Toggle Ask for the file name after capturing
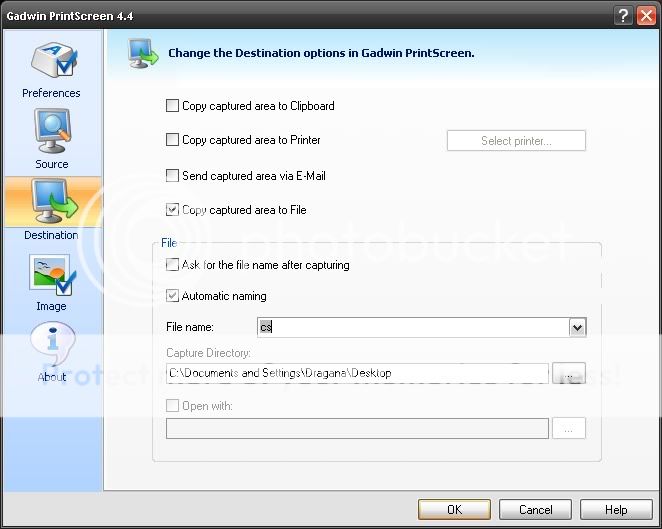 172,265
